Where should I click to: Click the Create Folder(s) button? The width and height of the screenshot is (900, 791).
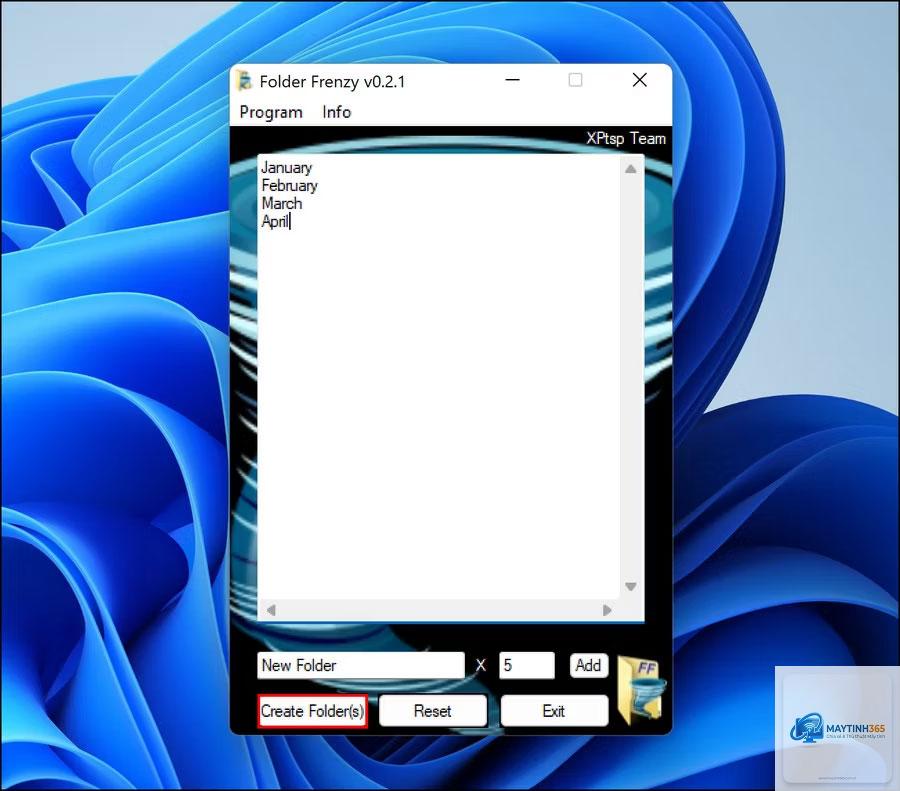(x=312, y=711)
